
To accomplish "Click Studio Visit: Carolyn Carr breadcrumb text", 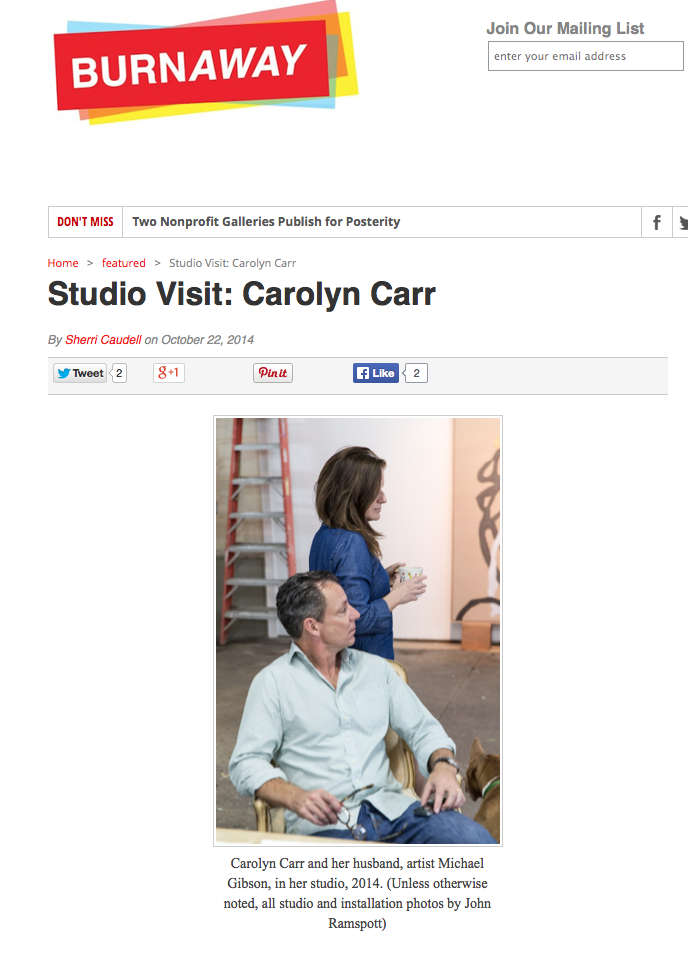I will coord(233,263).
